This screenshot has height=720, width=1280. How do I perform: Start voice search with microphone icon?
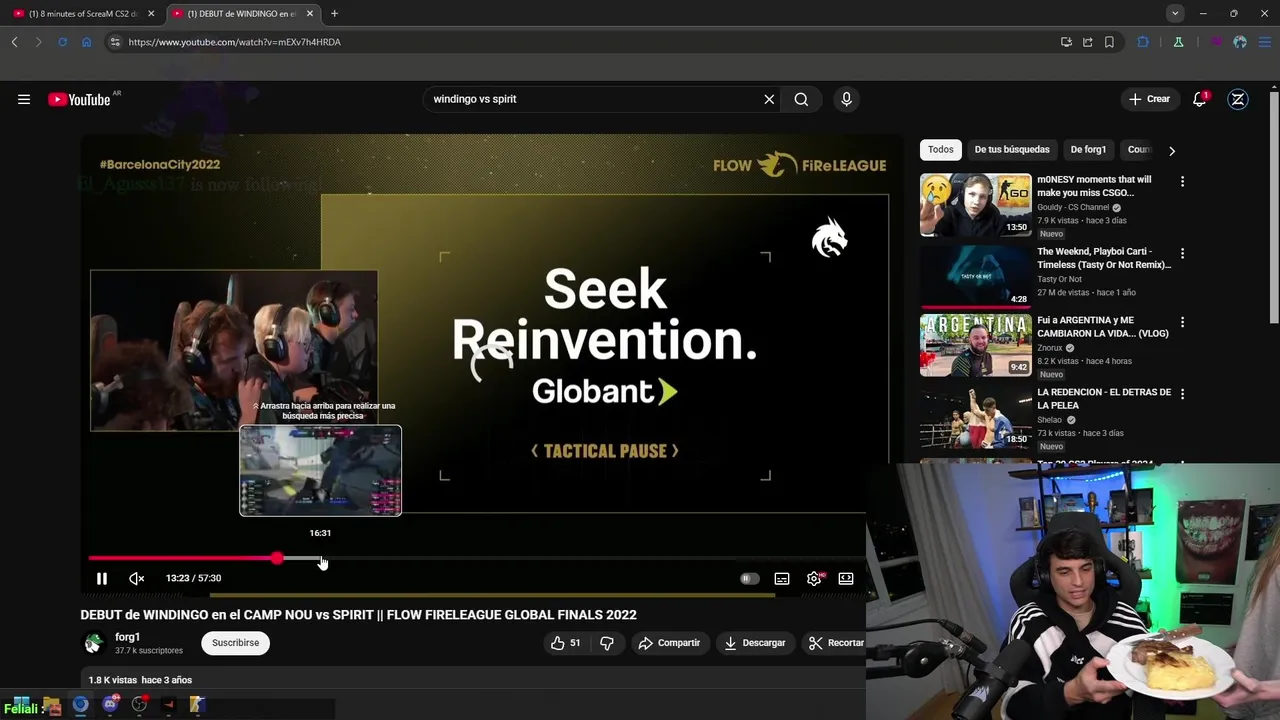coord(846,99)
